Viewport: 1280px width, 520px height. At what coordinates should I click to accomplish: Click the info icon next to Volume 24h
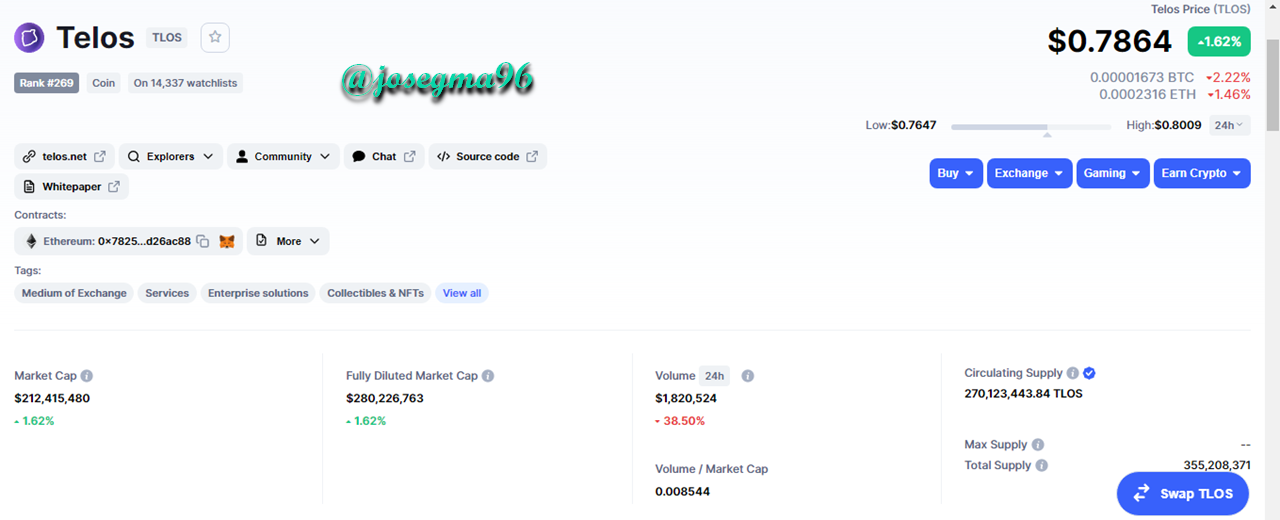click(x=748, y=376)
